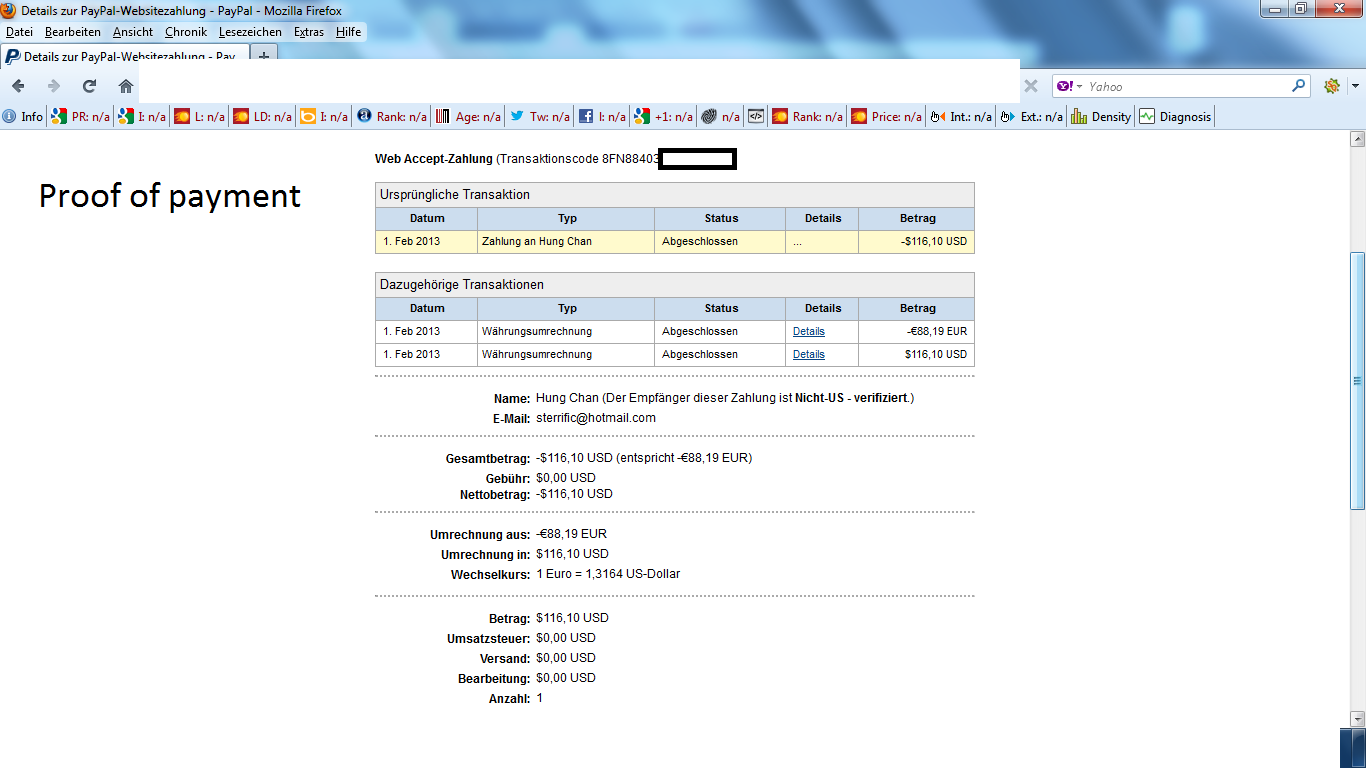
Task: Open search engine dropdown next to Yahoo
Action: pos(1080,86)
